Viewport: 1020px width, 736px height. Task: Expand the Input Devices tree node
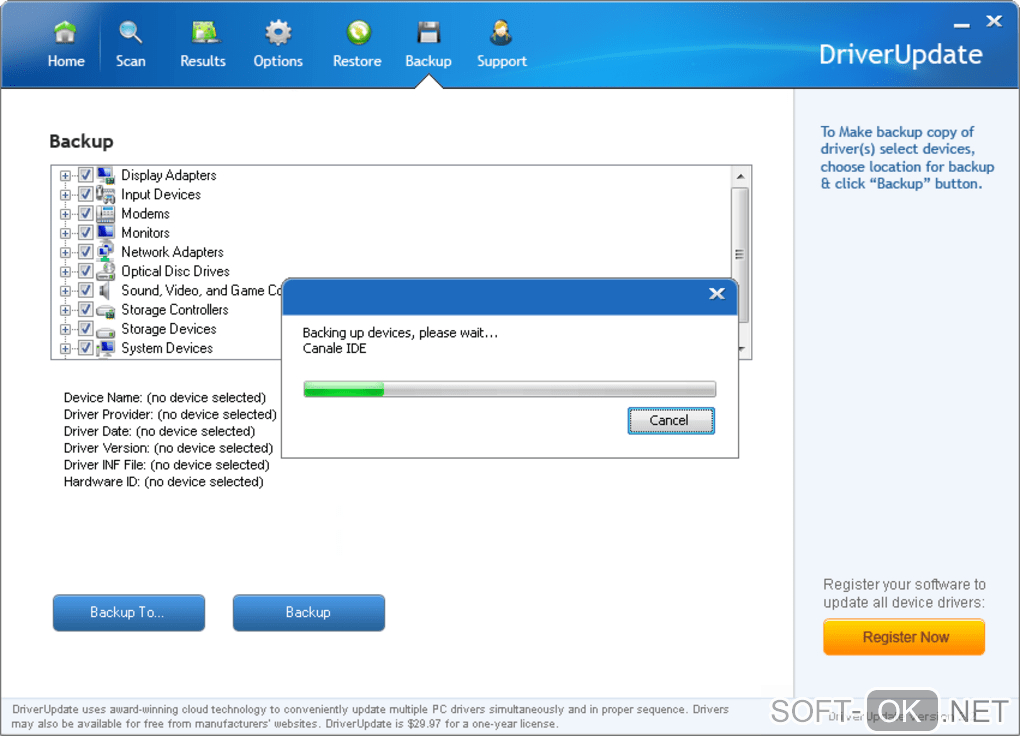tap(65, 195)
